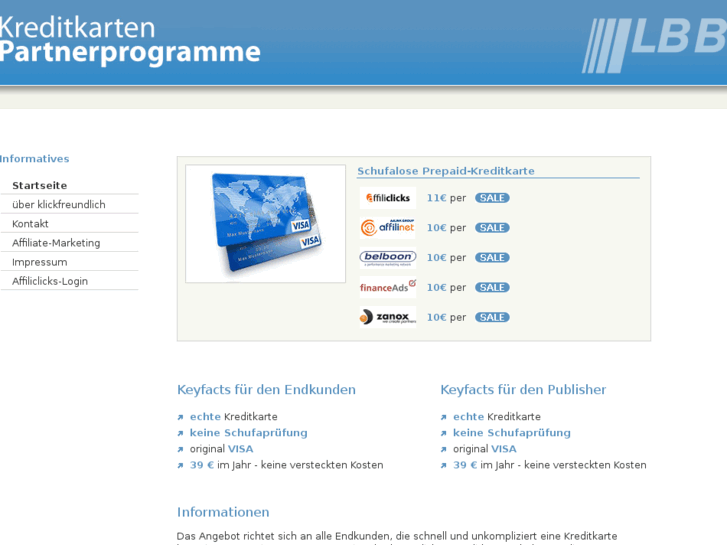Screen dimensions: 727x545
Task: Click the VISA credit card image
Action: (266, 224)
